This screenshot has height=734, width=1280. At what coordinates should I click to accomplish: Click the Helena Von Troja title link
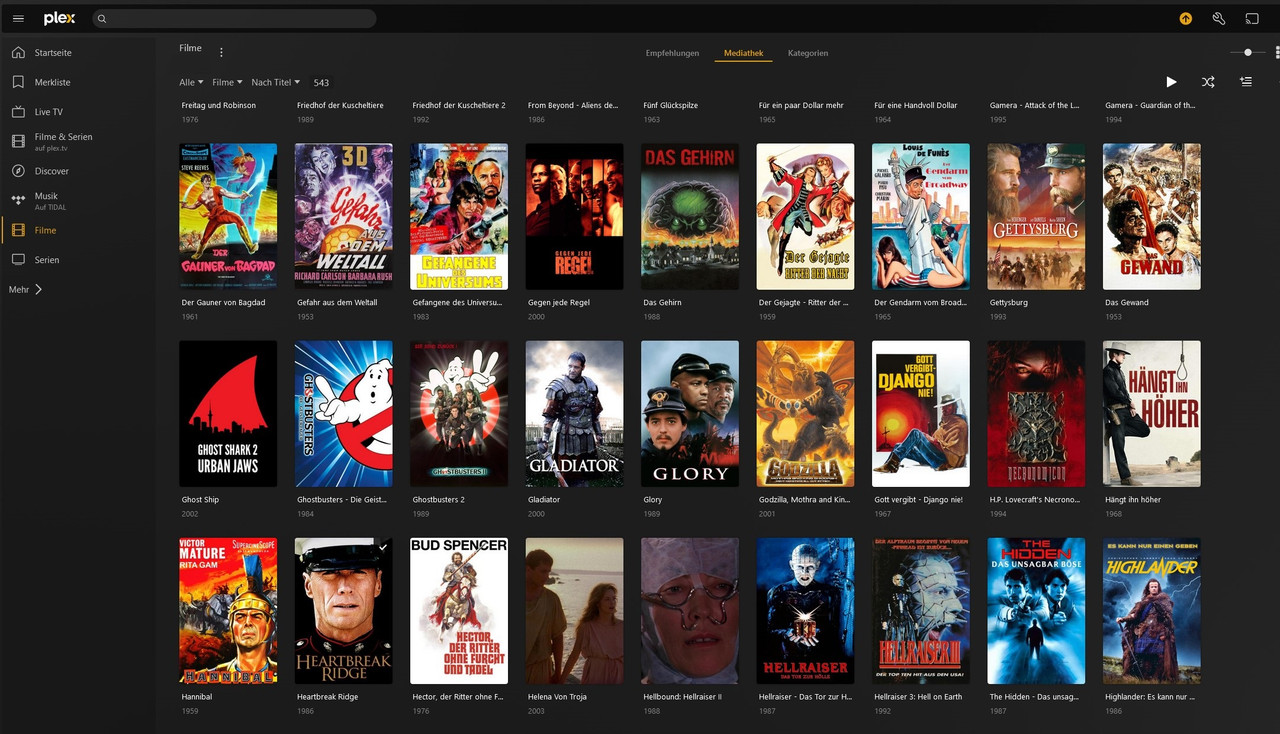[557, 697]
